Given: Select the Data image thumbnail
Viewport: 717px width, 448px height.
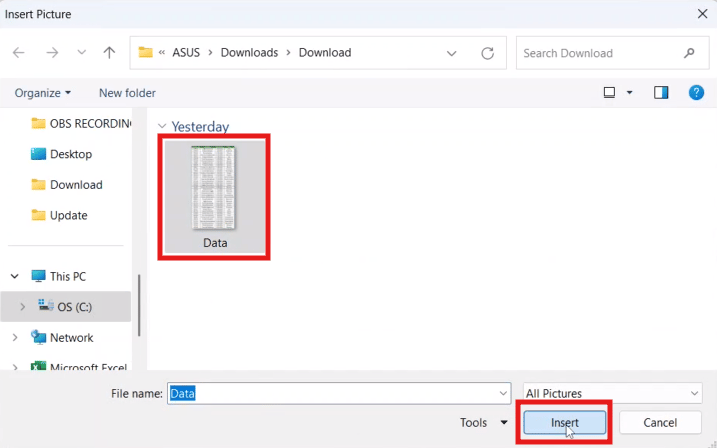Looking at the screenshot, I should pyautogui.click(x=214, y=187).
